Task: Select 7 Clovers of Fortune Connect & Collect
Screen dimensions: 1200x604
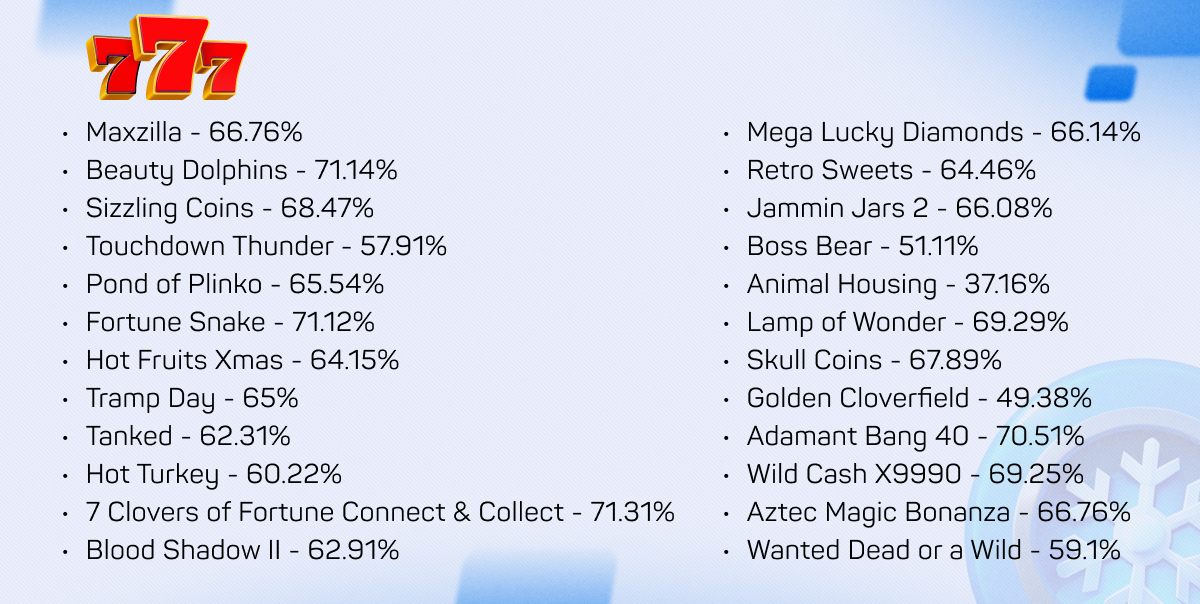Action: 380,512
